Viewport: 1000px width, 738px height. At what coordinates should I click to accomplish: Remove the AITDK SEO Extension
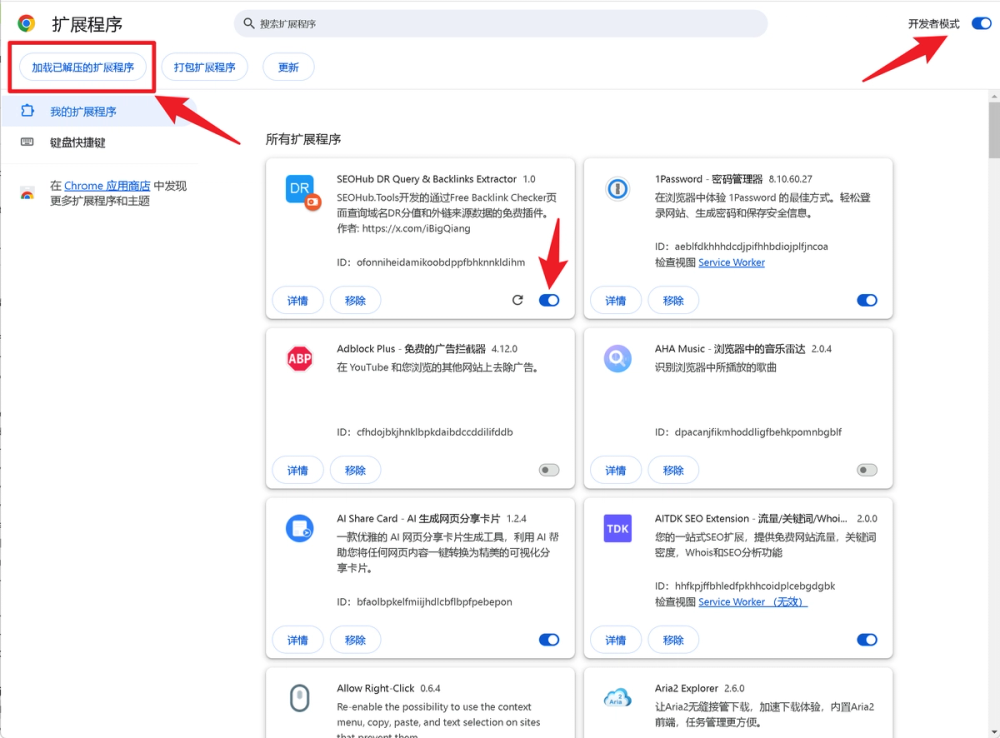click(673, 640)
